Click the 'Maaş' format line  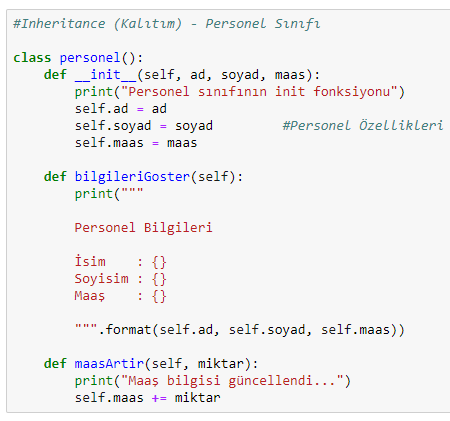(120, 296)
